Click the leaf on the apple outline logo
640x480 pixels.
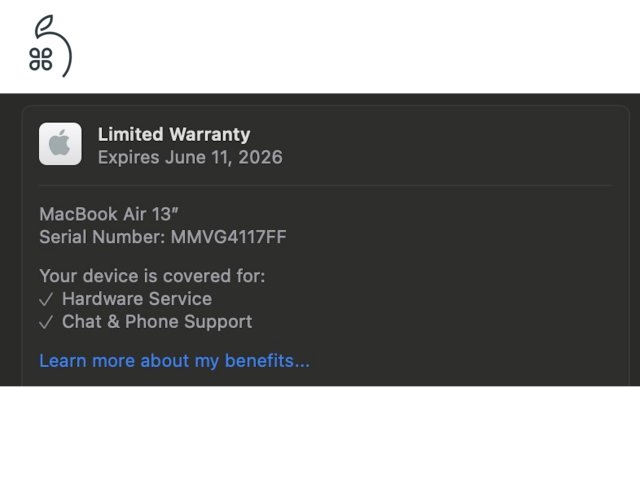44,26
